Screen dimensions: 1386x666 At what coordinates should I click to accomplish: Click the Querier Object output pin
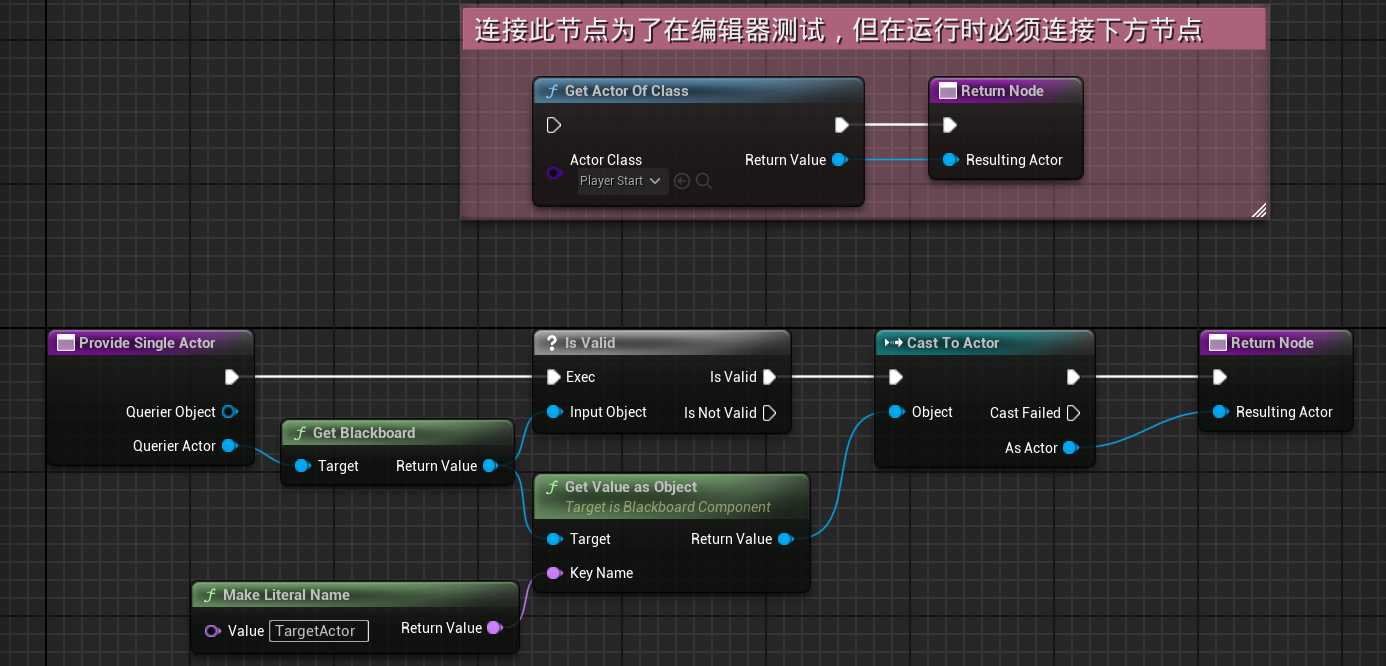[229, 412]
